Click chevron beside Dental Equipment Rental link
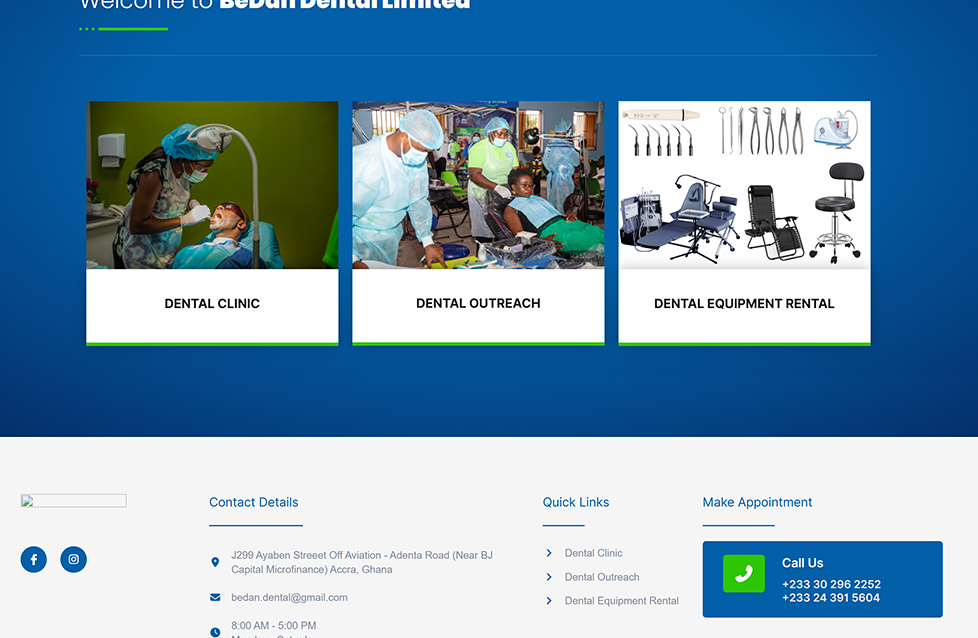The image size is (978, 638). point(549,601)
